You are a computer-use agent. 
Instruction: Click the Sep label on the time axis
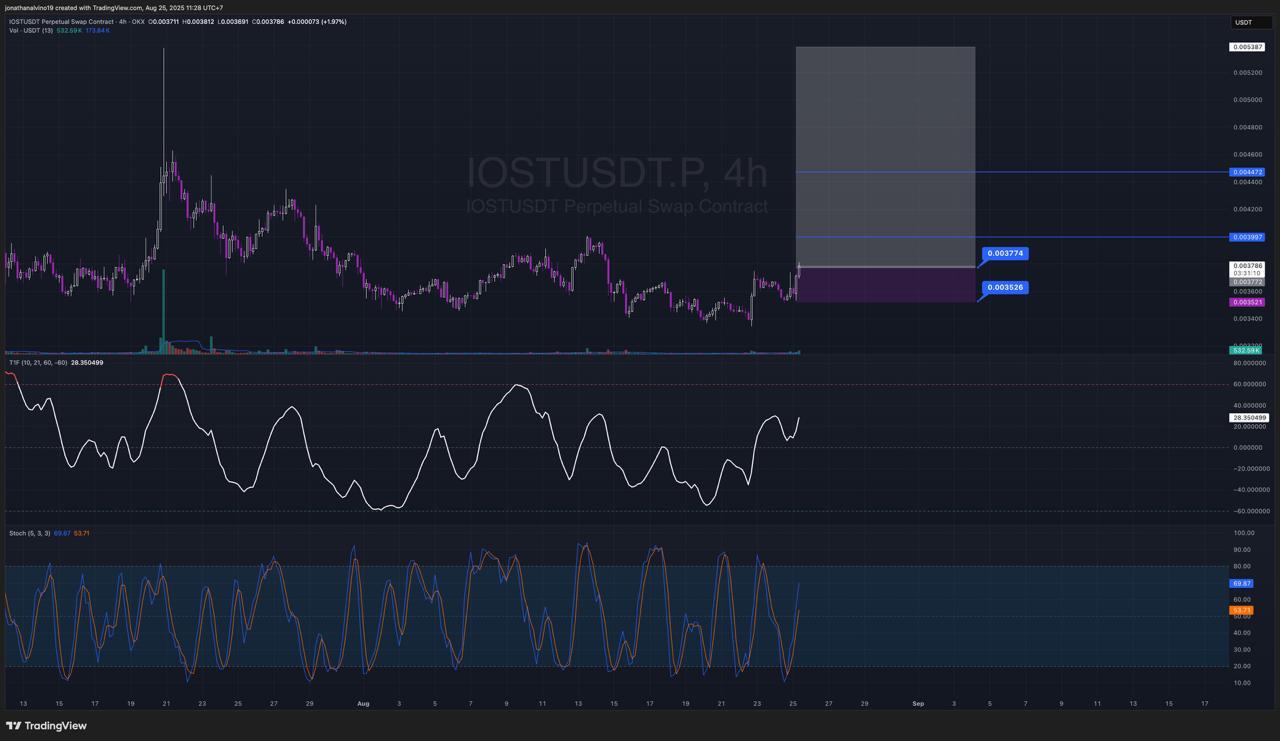click(x=918, y=704)
